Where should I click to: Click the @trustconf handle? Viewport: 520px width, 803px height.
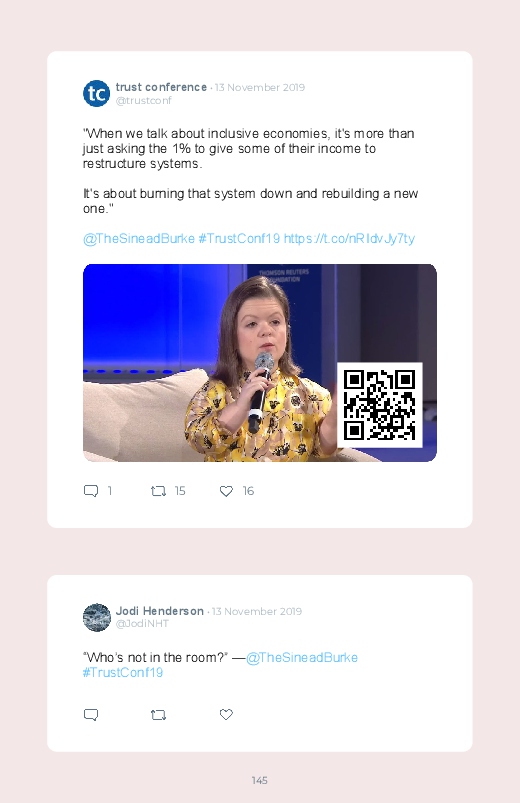143,100
